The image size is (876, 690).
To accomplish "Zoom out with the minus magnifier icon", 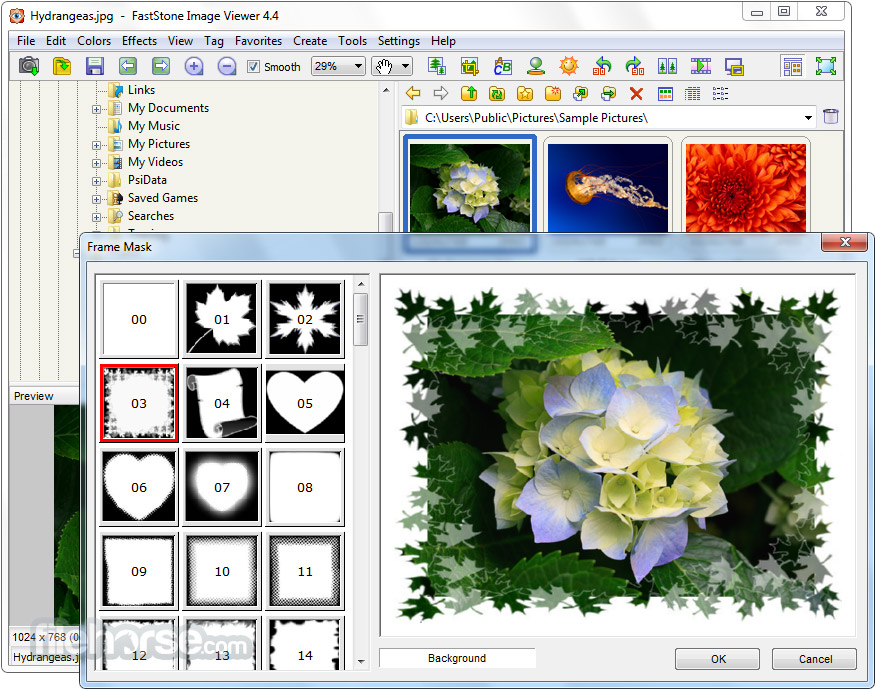I will click(x=226, y=66).
